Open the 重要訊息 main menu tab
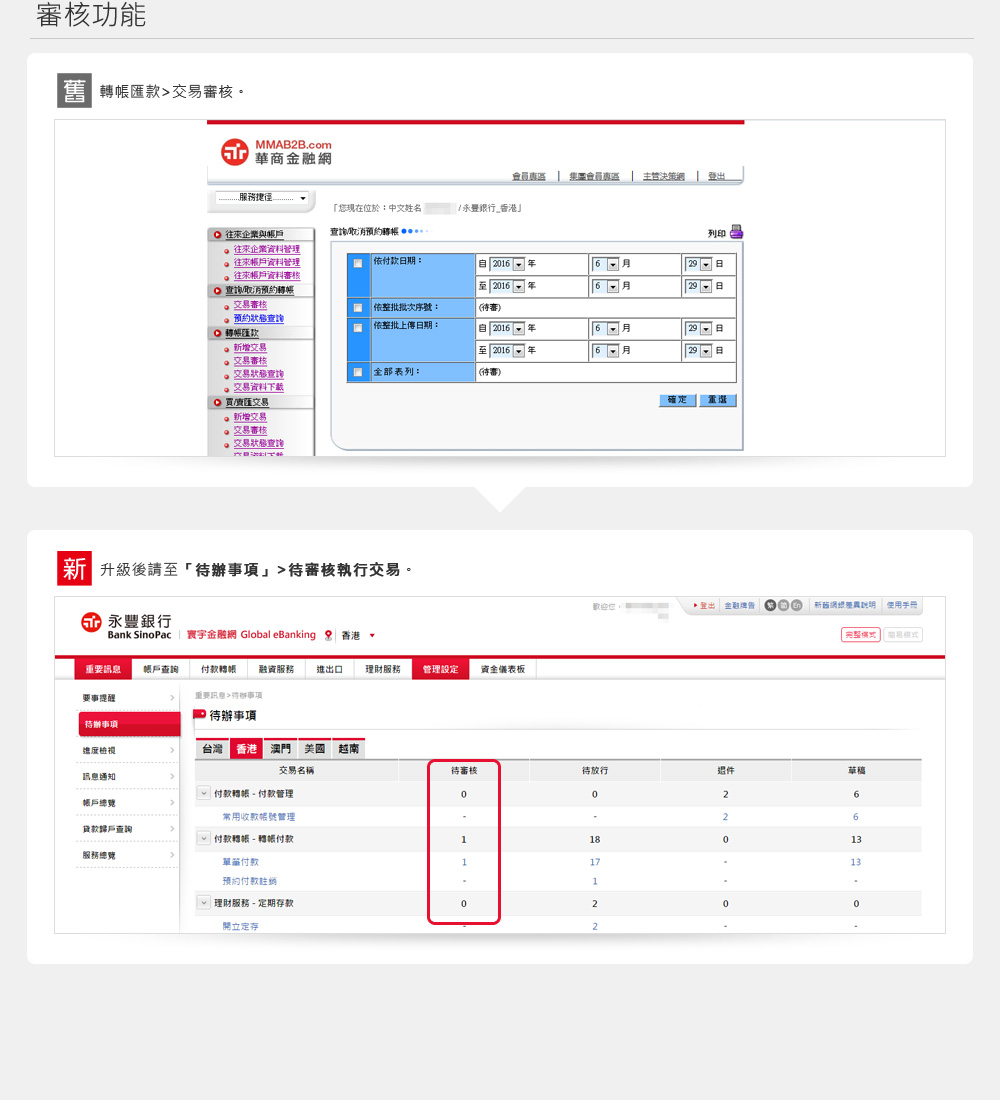Image resolution: width=1000 pixels, height=1100 pixels. 103,669
